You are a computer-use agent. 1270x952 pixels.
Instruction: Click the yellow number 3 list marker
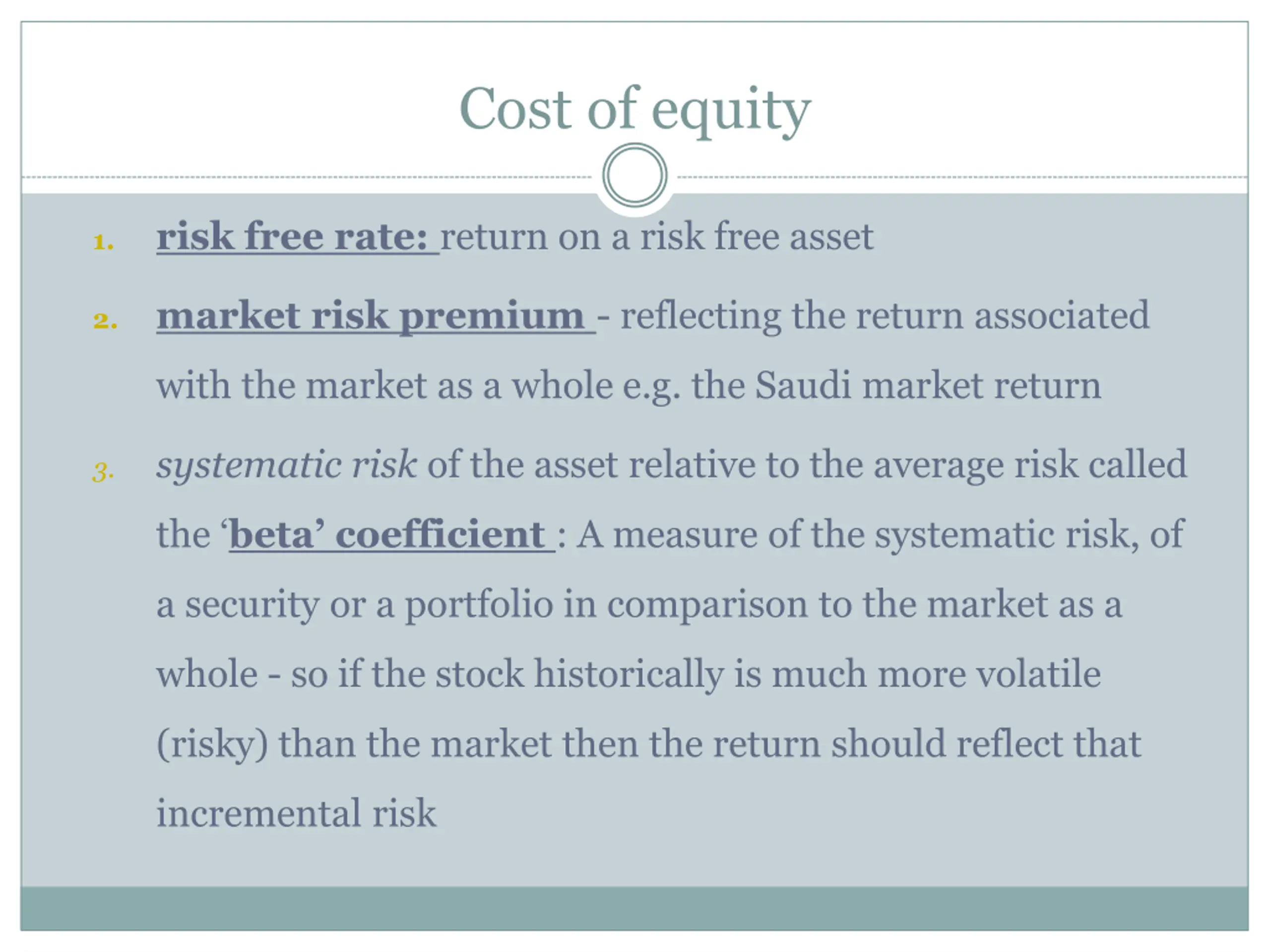(103, 472)
